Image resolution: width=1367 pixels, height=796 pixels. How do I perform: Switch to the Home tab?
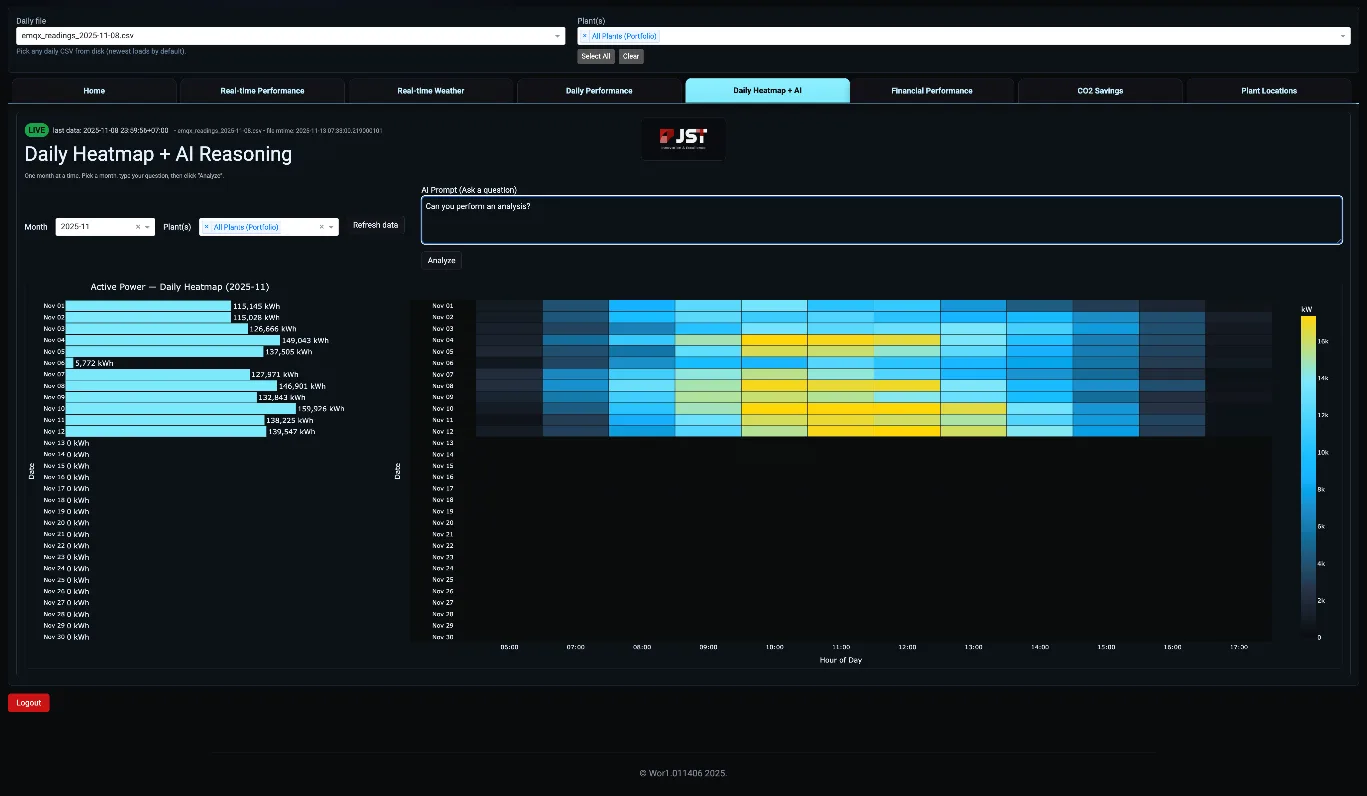click(x=94, y=90)
